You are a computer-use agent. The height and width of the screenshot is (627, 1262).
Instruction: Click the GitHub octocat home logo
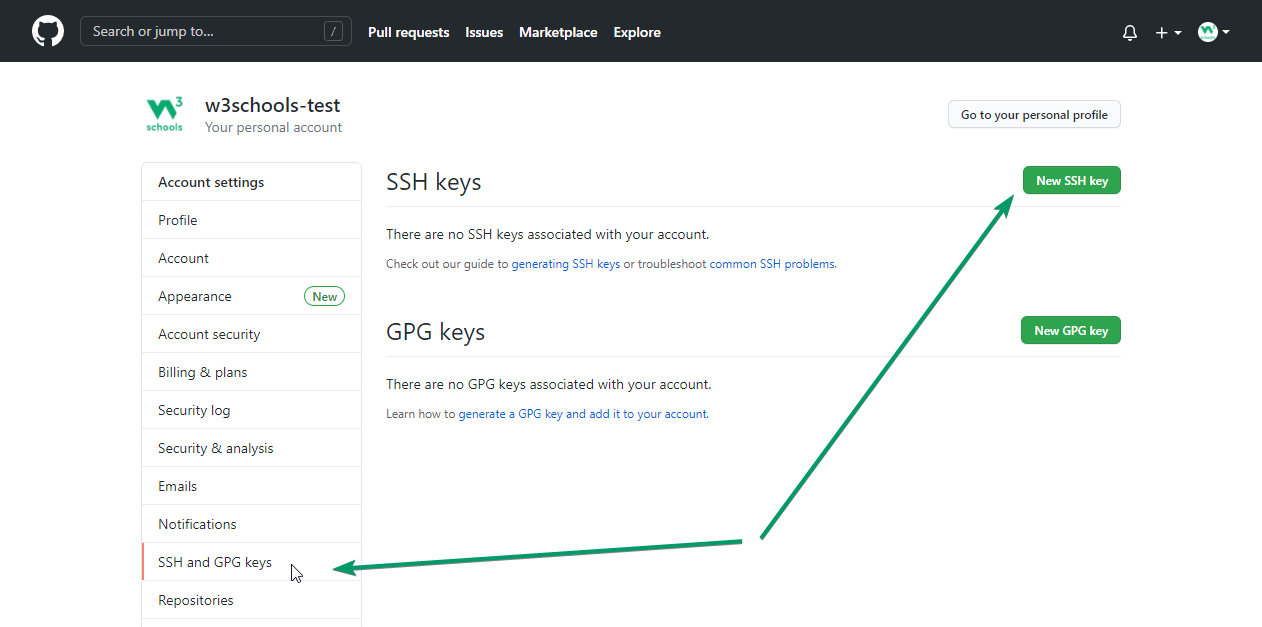(47, 31)
